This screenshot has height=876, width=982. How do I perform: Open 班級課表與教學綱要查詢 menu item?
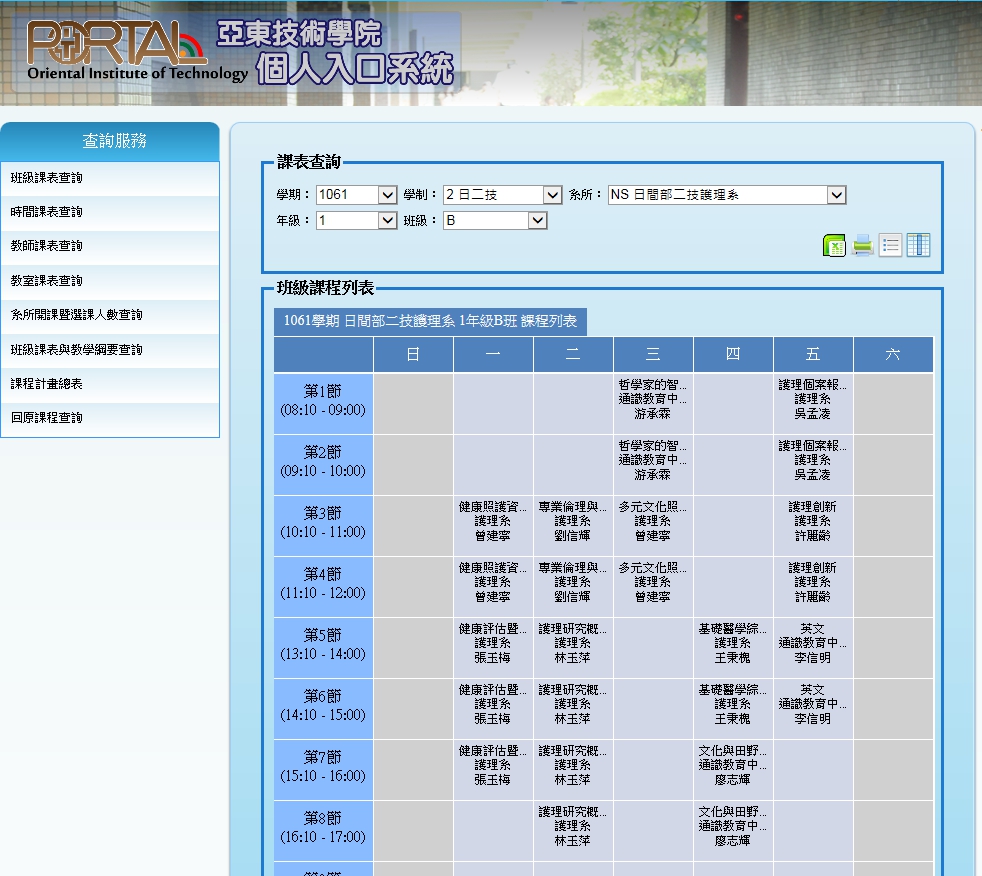[110, 350]
